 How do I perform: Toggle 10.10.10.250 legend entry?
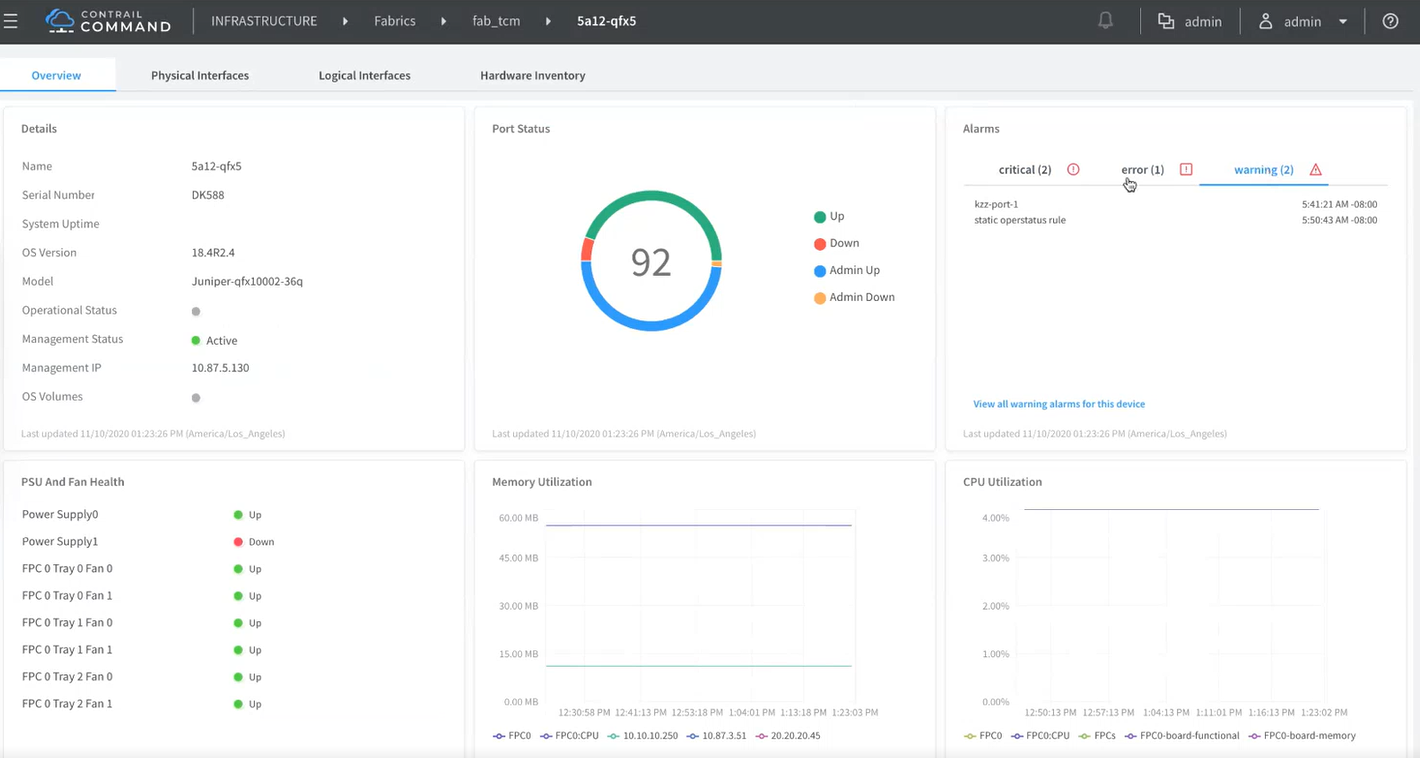click(643, 736)
